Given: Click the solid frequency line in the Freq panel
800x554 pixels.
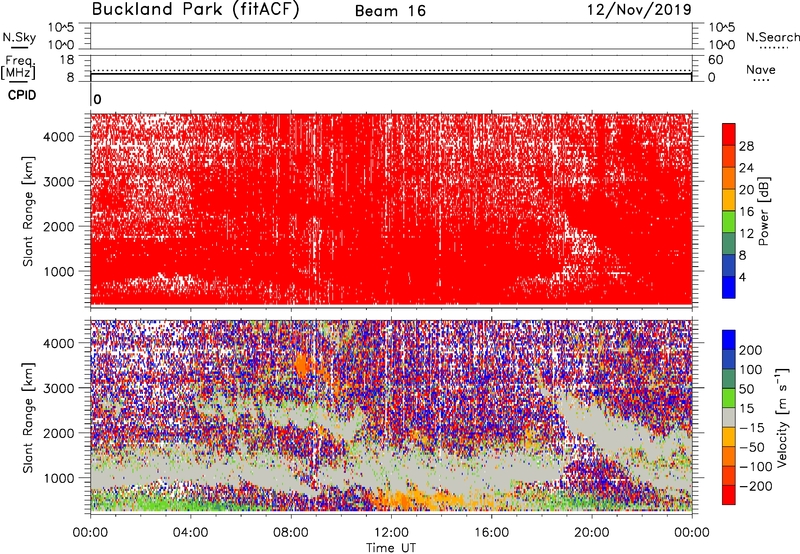Looking at the screenshot, I should pos(391,74).
